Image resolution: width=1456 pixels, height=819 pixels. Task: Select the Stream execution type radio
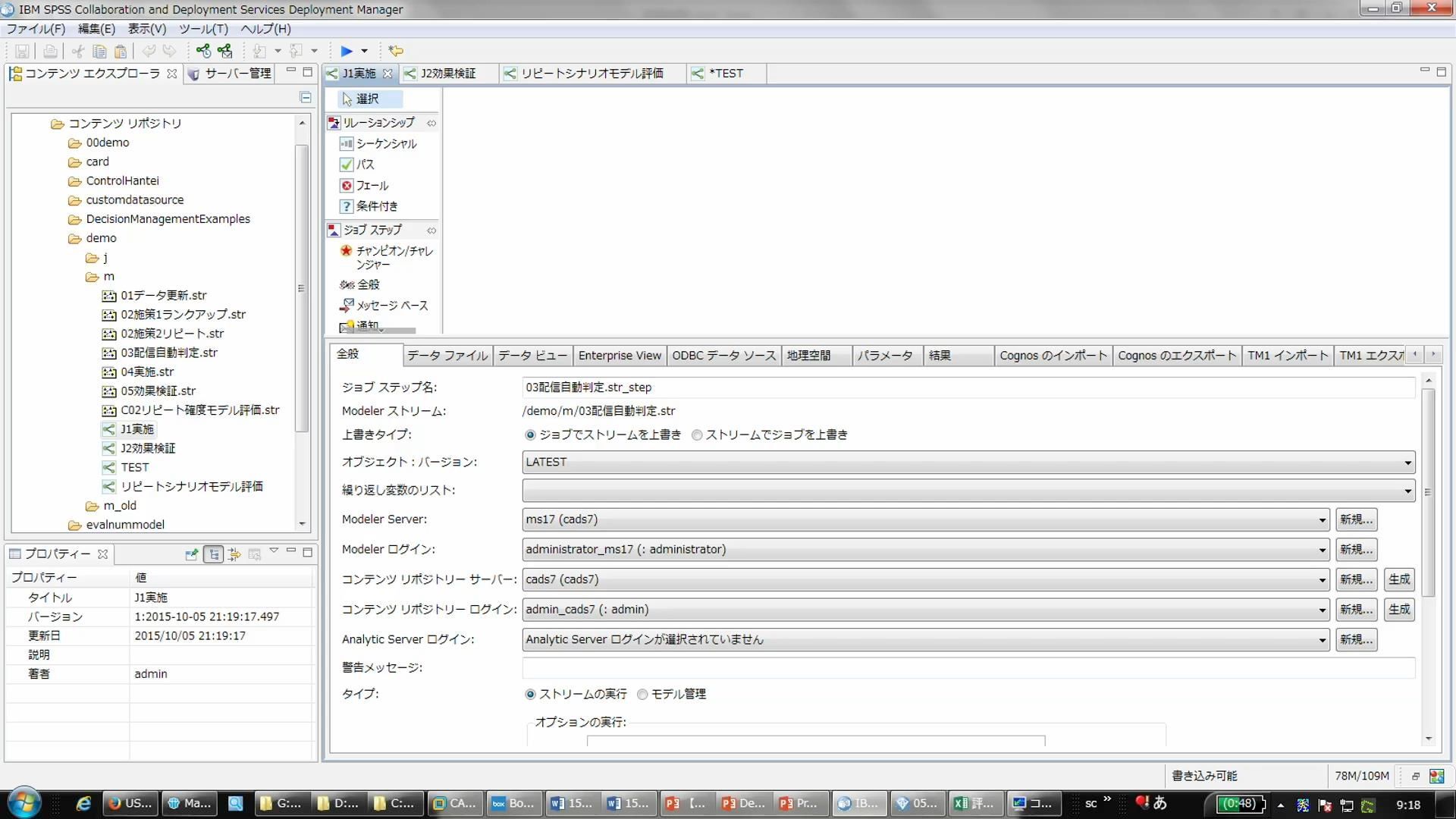coord(530,695)
